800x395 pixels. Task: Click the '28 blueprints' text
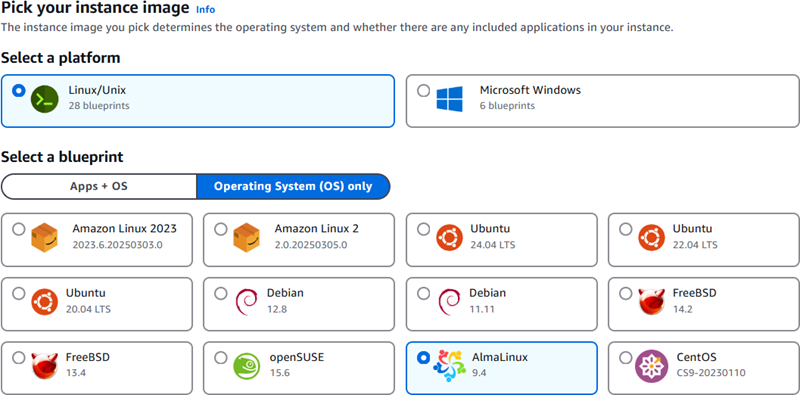pos(99,106)
